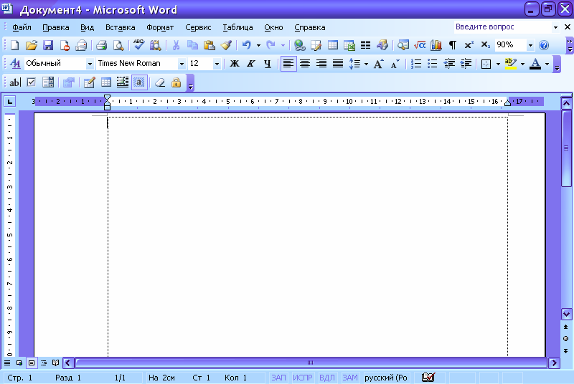Apply subscript formatting
Image resolution: width=574 pixels, height=384 pixels.
pos(485,45)
